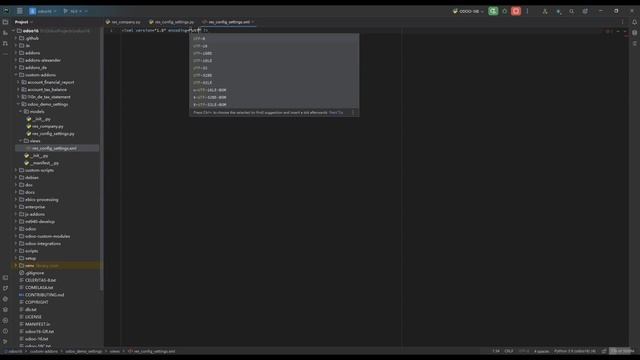Click the Python interpreter widget in status bar
The image size is (640, 360).
(x=575, y=351)
